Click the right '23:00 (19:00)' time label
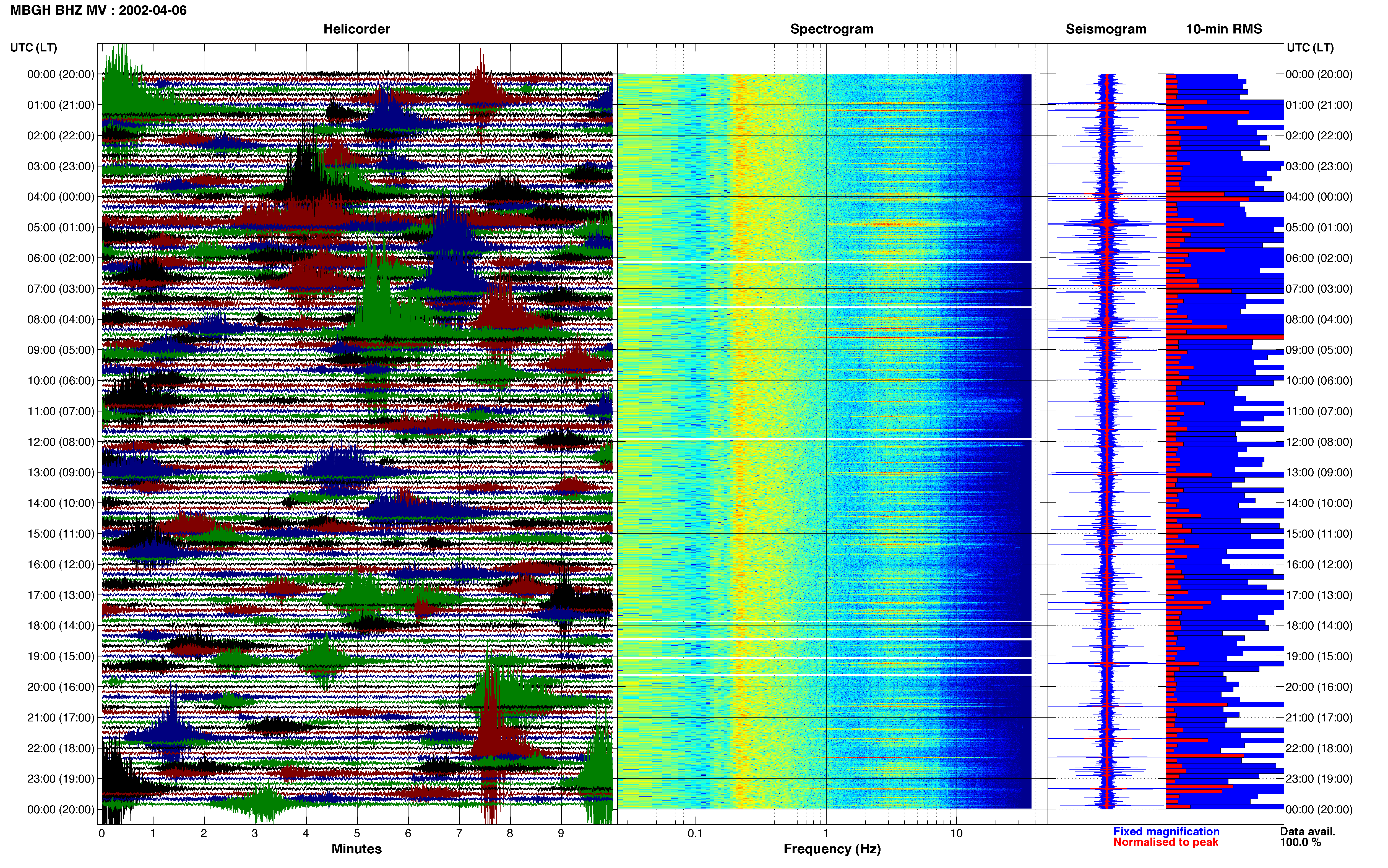Viewport: 1388px width, 868px height. [x=1319, y=779]
